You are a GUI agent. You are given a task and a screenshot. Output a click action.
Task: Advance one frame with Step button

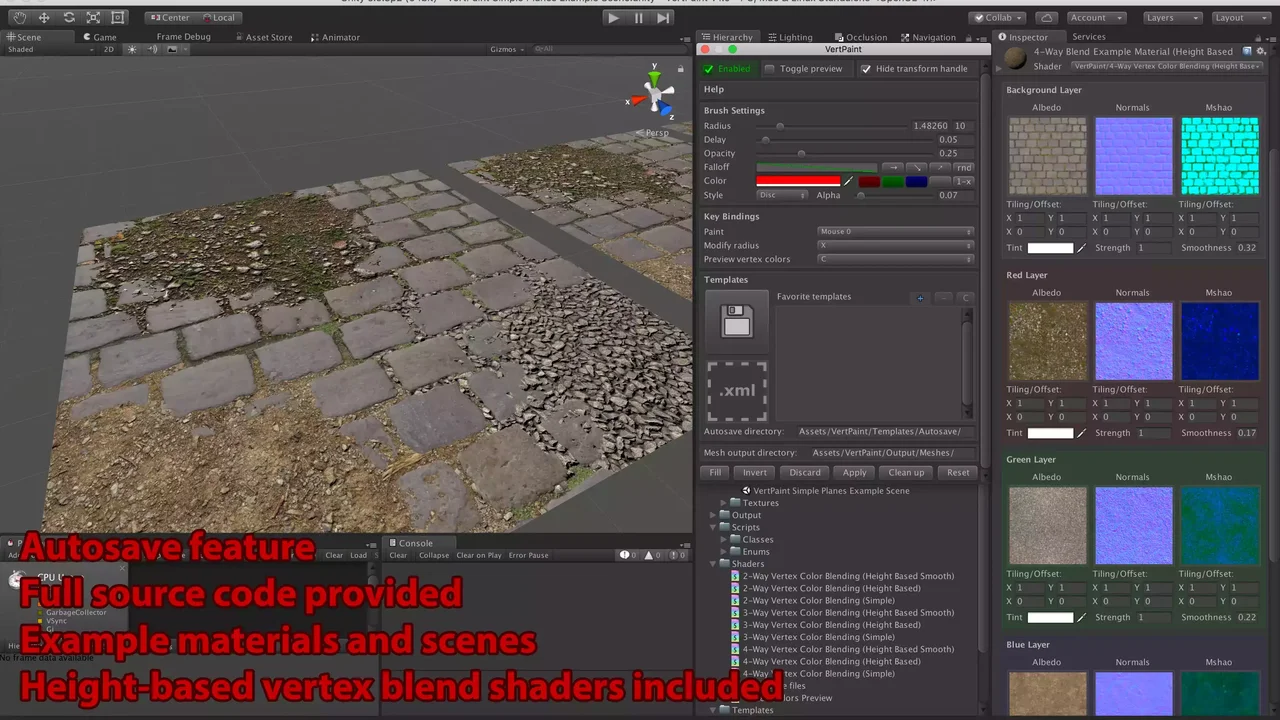coord(663,18)
